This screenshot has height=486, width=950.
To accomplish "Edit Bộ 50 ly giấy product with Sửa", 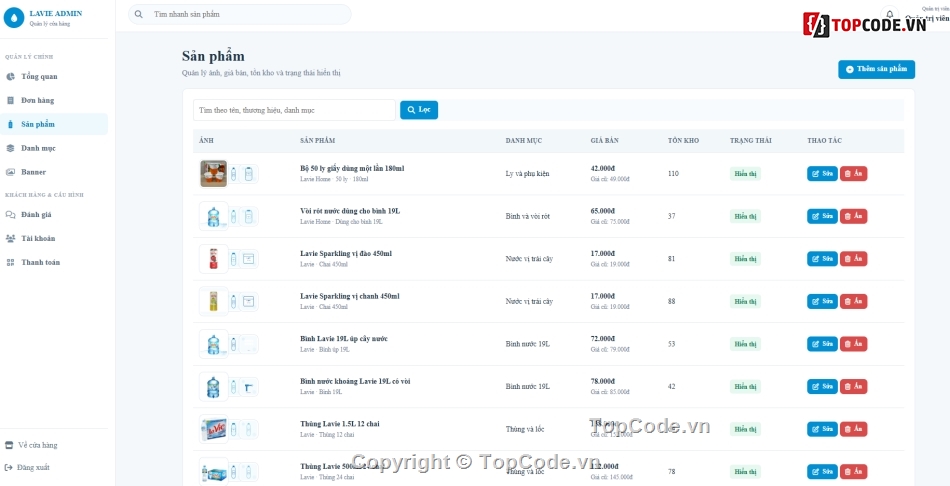I will point(822,173).
